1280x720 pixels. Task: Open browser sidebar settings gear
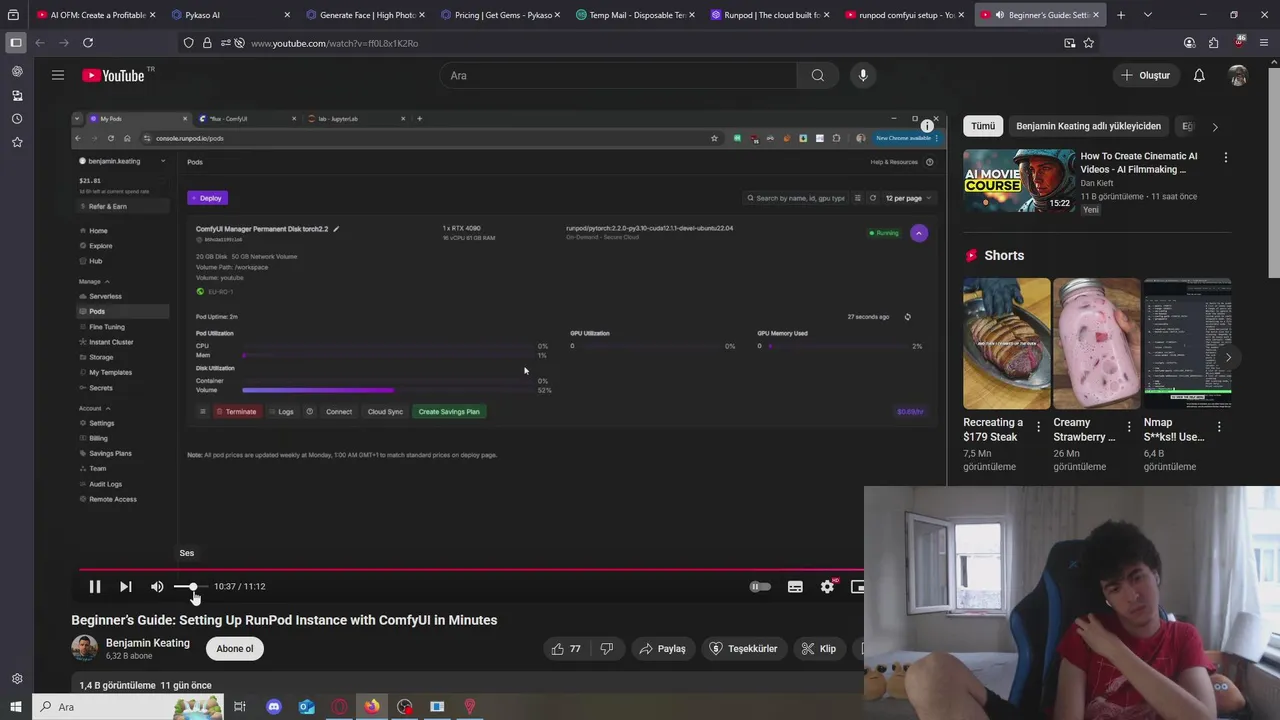click(x=17, y=679)
